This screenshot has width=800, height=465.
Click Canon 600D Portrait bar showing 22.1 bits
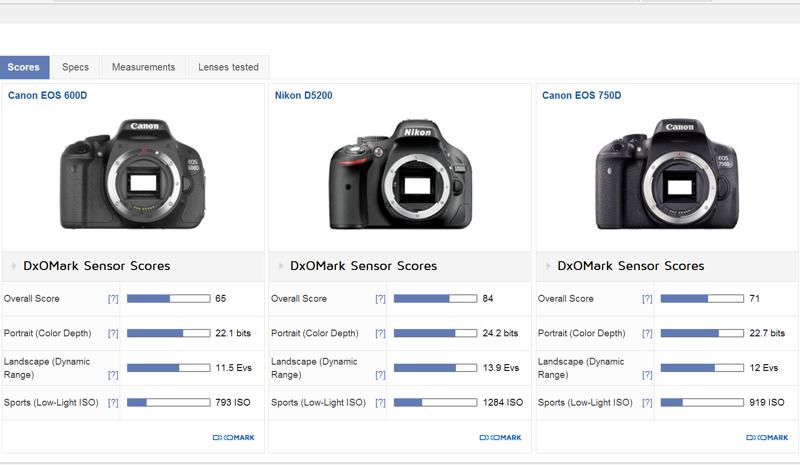[168, 333]
